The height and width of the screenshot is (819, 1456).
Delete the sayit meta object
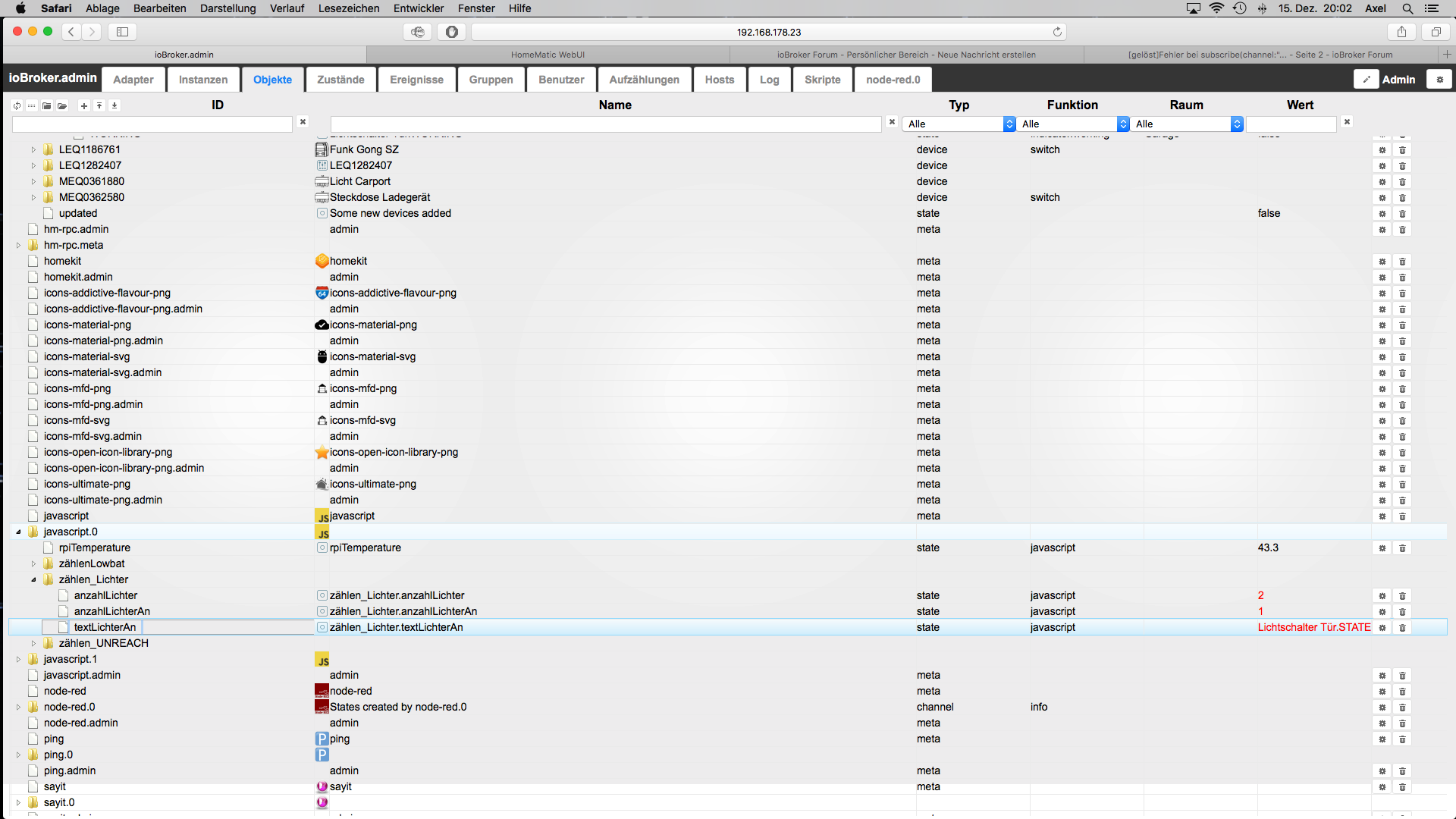coord(1402,787)
